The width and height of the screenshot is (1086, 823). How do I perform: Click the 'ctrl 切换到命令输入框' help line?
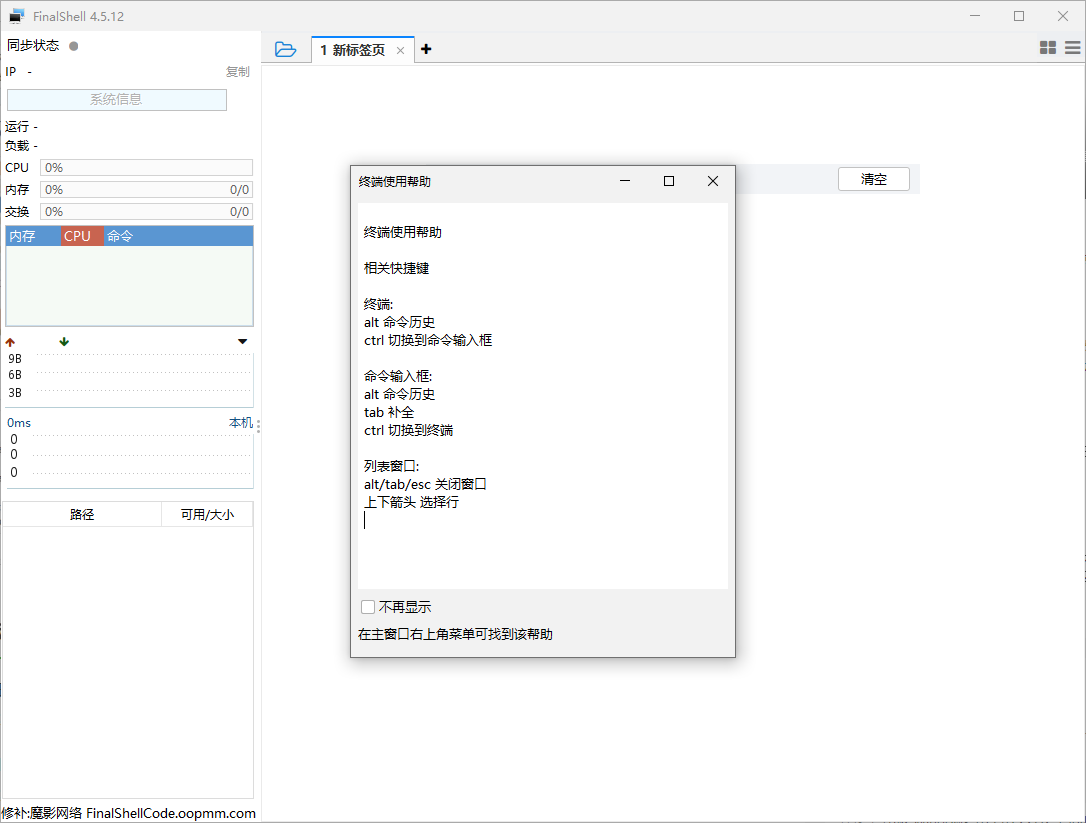(x=428, y=340)
